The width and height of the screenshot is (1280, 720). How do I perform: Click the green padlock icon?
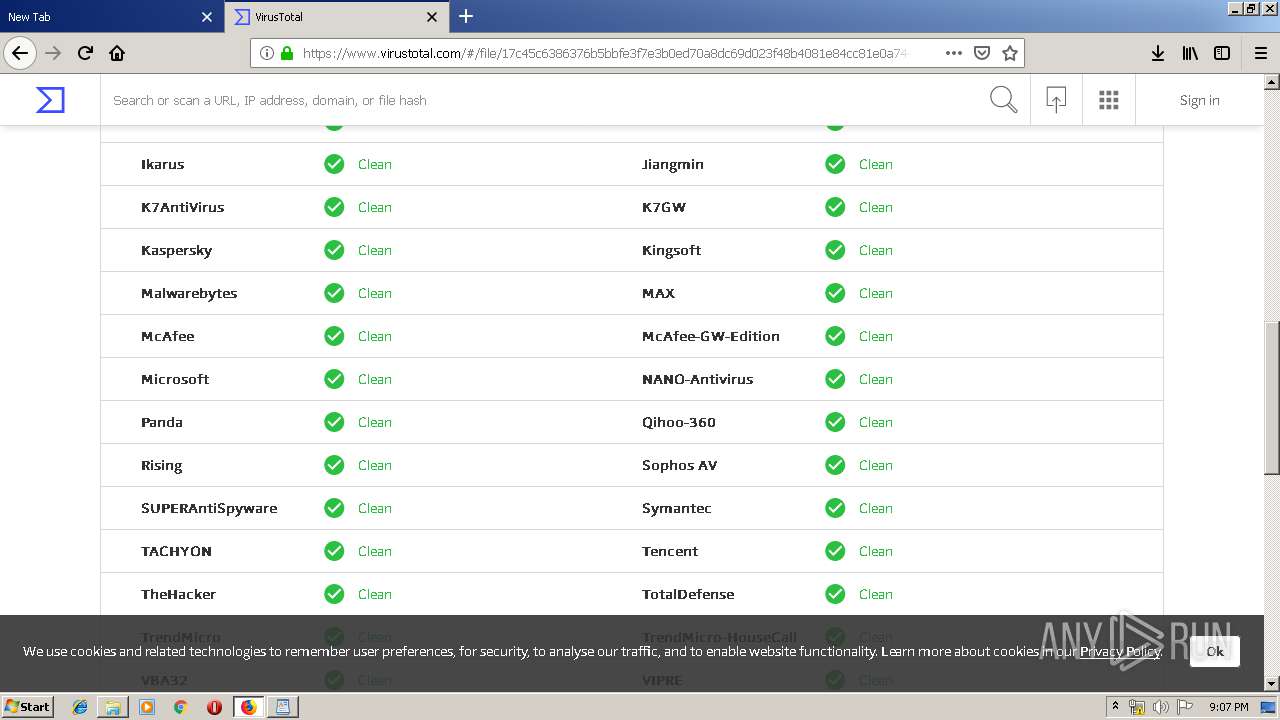pyautogui.click(x=287, y=53)
